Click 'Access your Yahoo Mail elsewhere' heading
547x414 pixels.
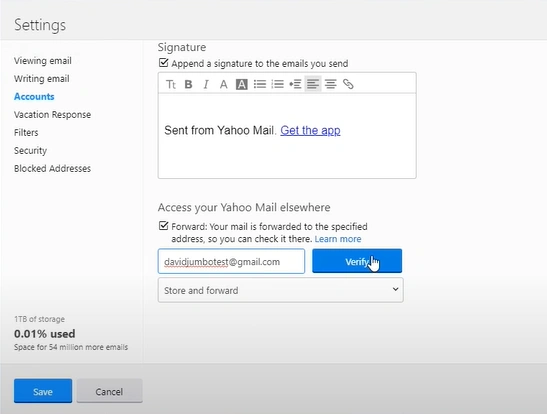coord(244,208)
